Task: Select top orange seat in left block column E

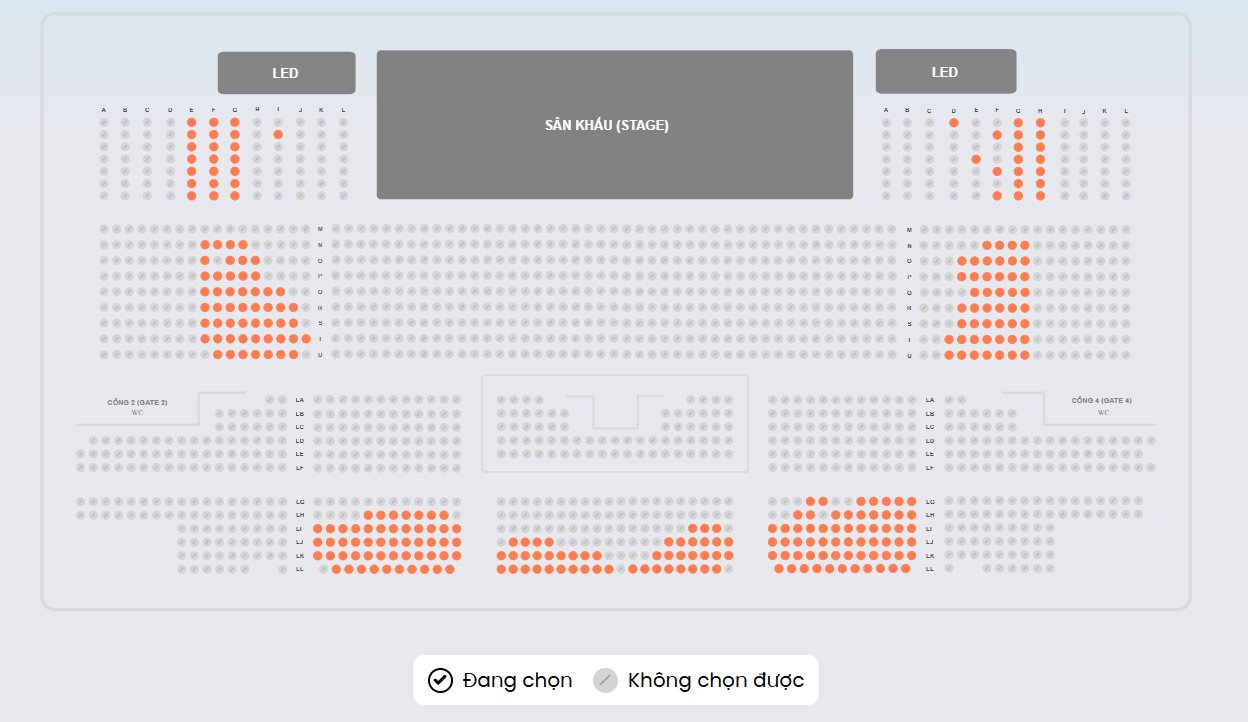Action: 191,122
